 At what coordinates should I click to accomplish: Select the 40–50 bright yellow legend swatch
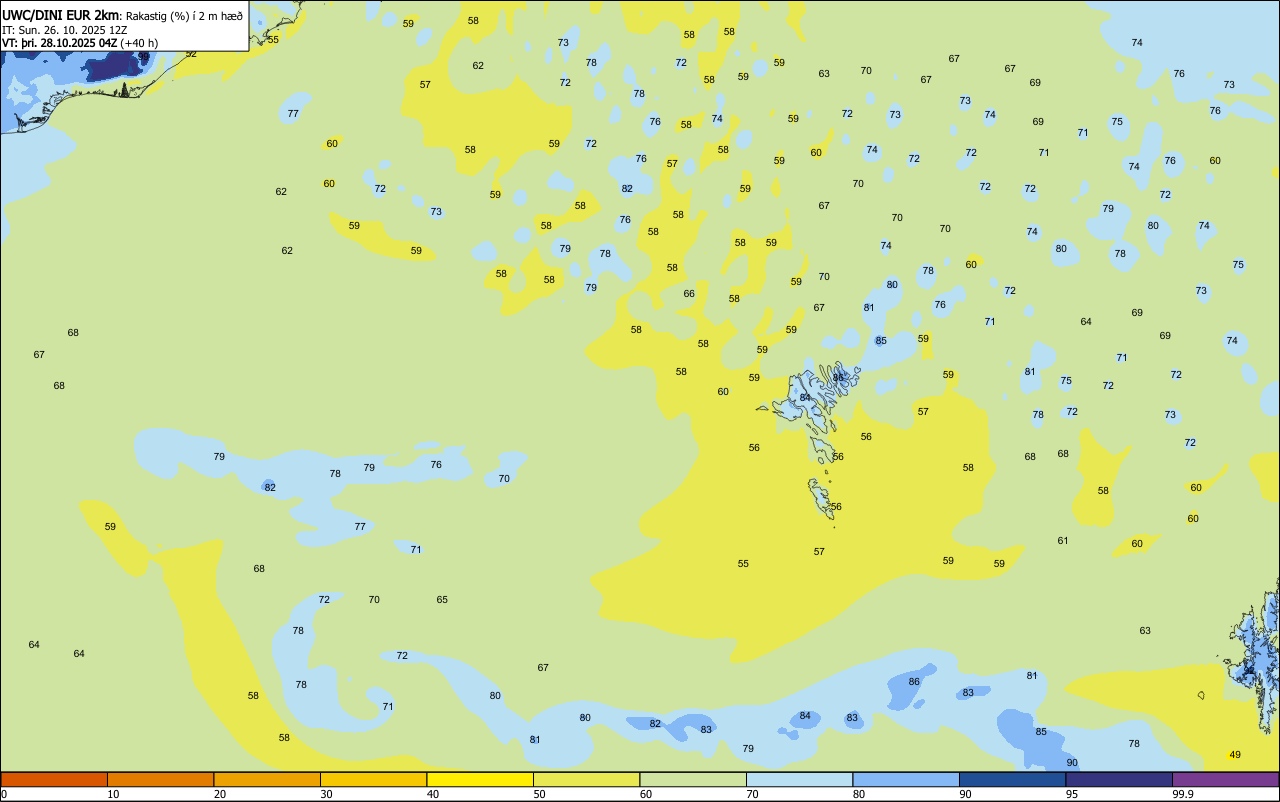click(x=480, y=779)
